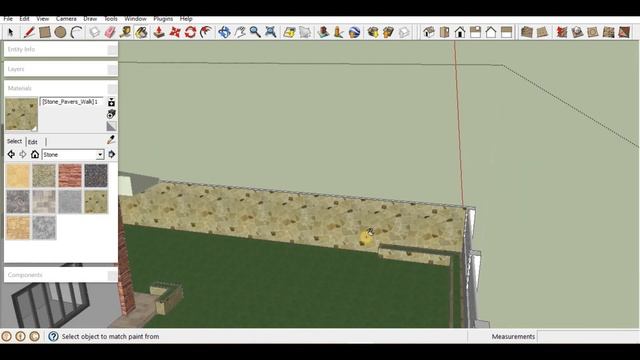This screenshot has height=360, width=640.
Task: Open the Camera menu
Action: click(66, 19)
